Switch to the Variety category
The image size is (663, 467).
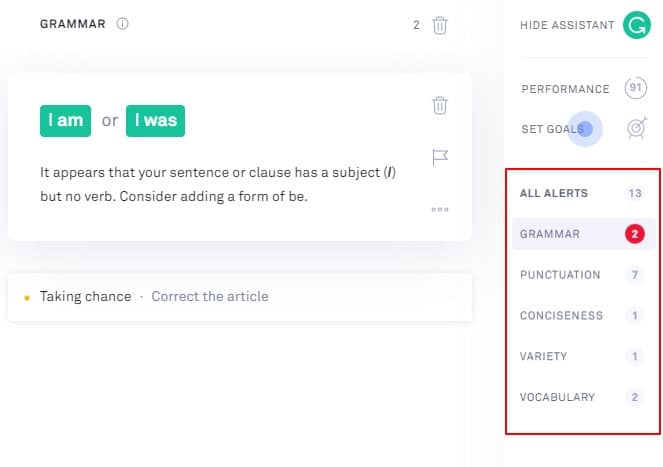tap(582, 356)
